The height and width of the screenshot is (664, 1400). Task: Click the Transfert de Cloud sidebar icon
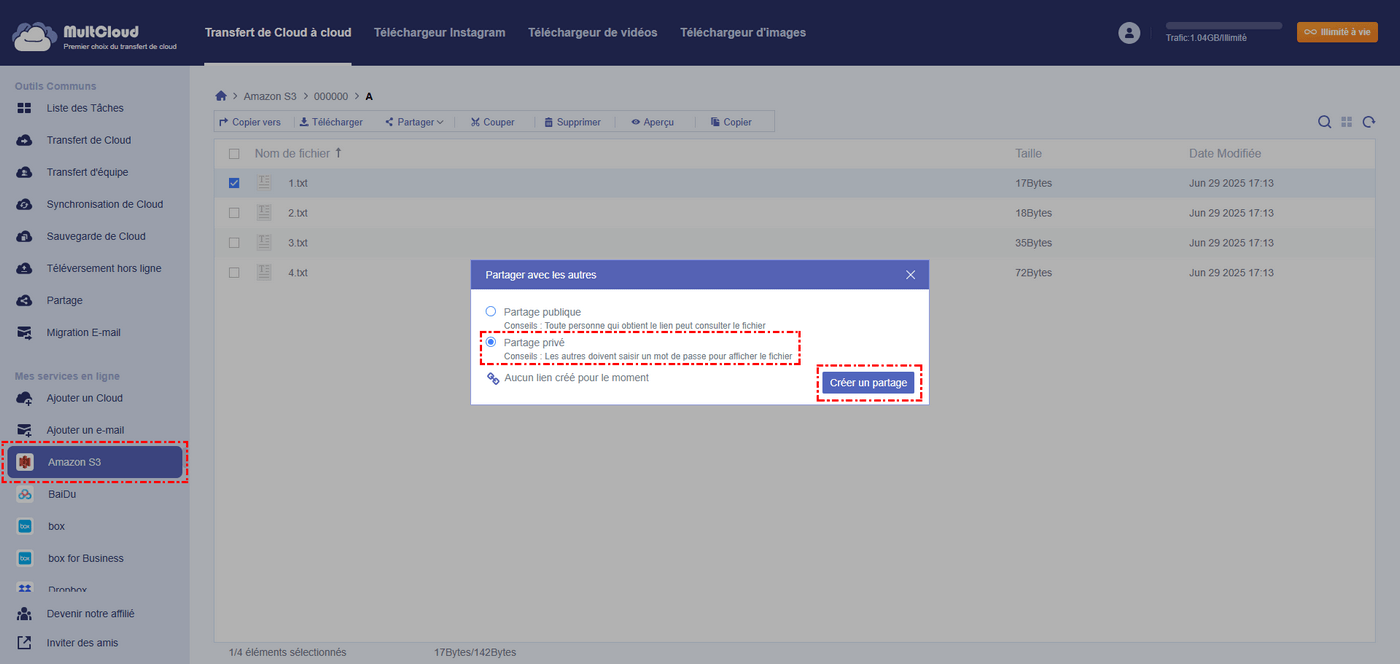click(x=25, y=140)
